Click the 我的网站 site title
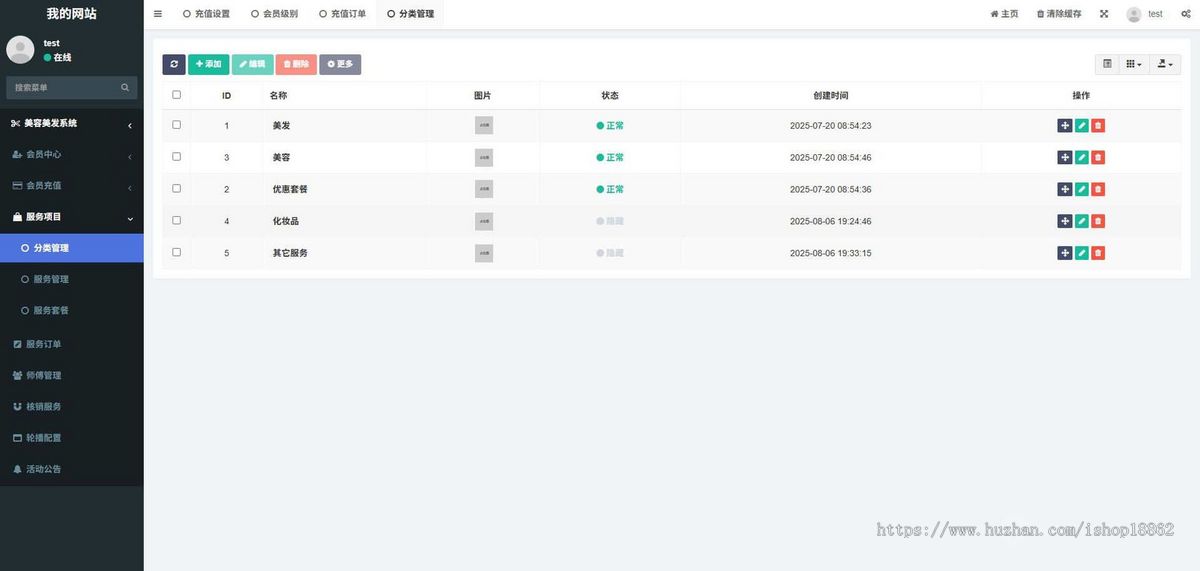This screenshot has width=1200, height=571. click(72, 14)
